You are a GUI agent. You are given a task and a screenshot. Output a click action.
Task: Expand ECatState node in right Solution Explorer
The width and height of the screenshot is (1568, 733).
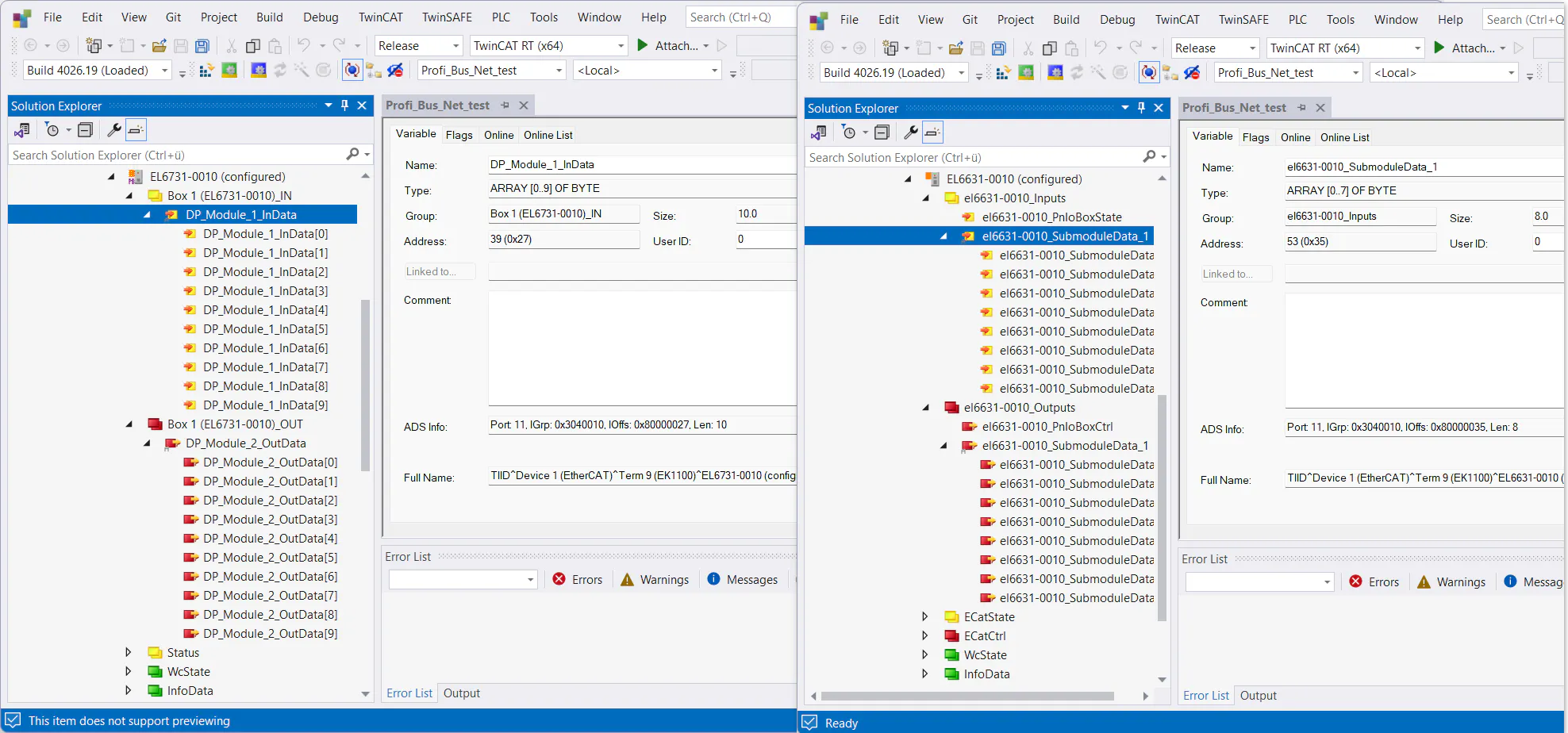(925, 617)
